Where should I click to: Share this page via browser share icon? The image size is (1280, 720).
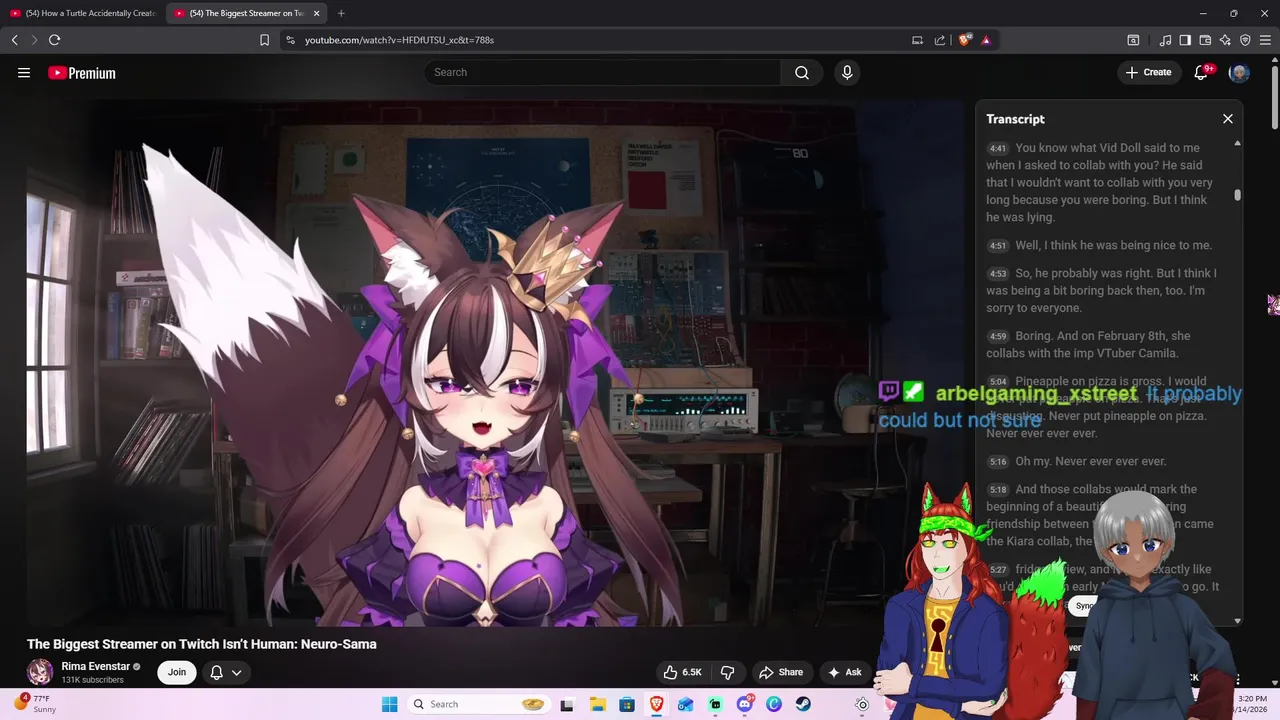pos(940,40)
